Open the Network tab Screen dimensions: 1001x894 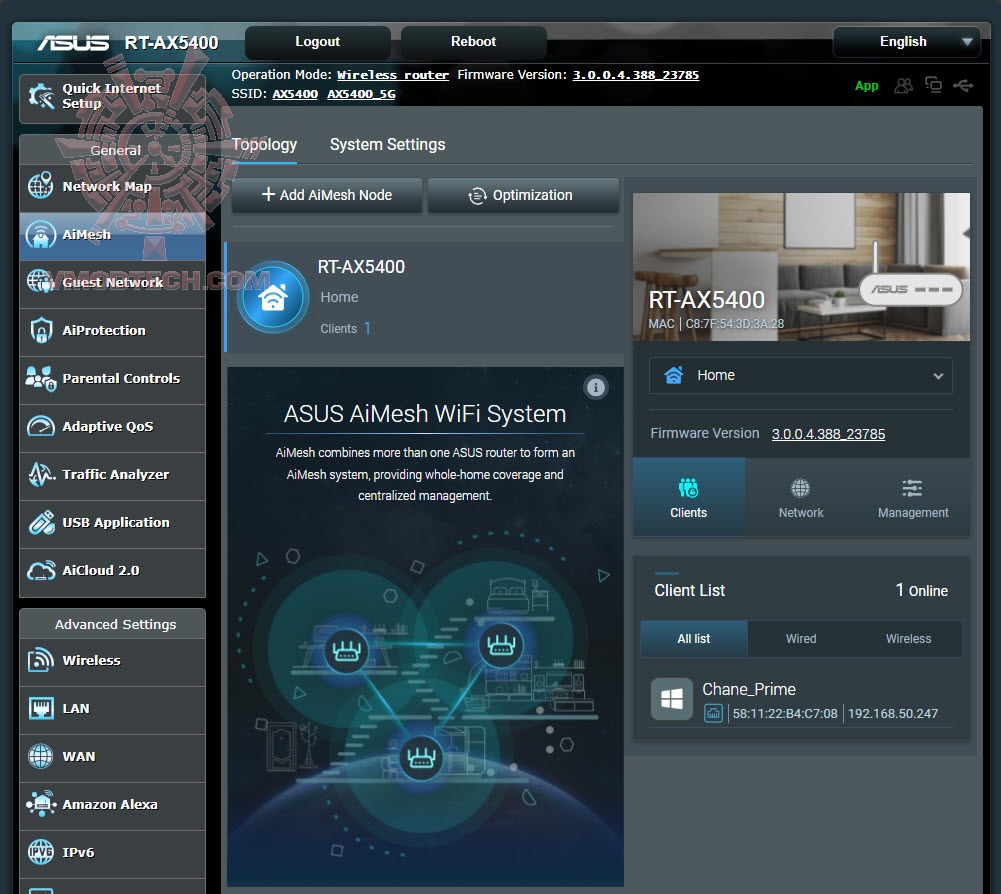801,497
